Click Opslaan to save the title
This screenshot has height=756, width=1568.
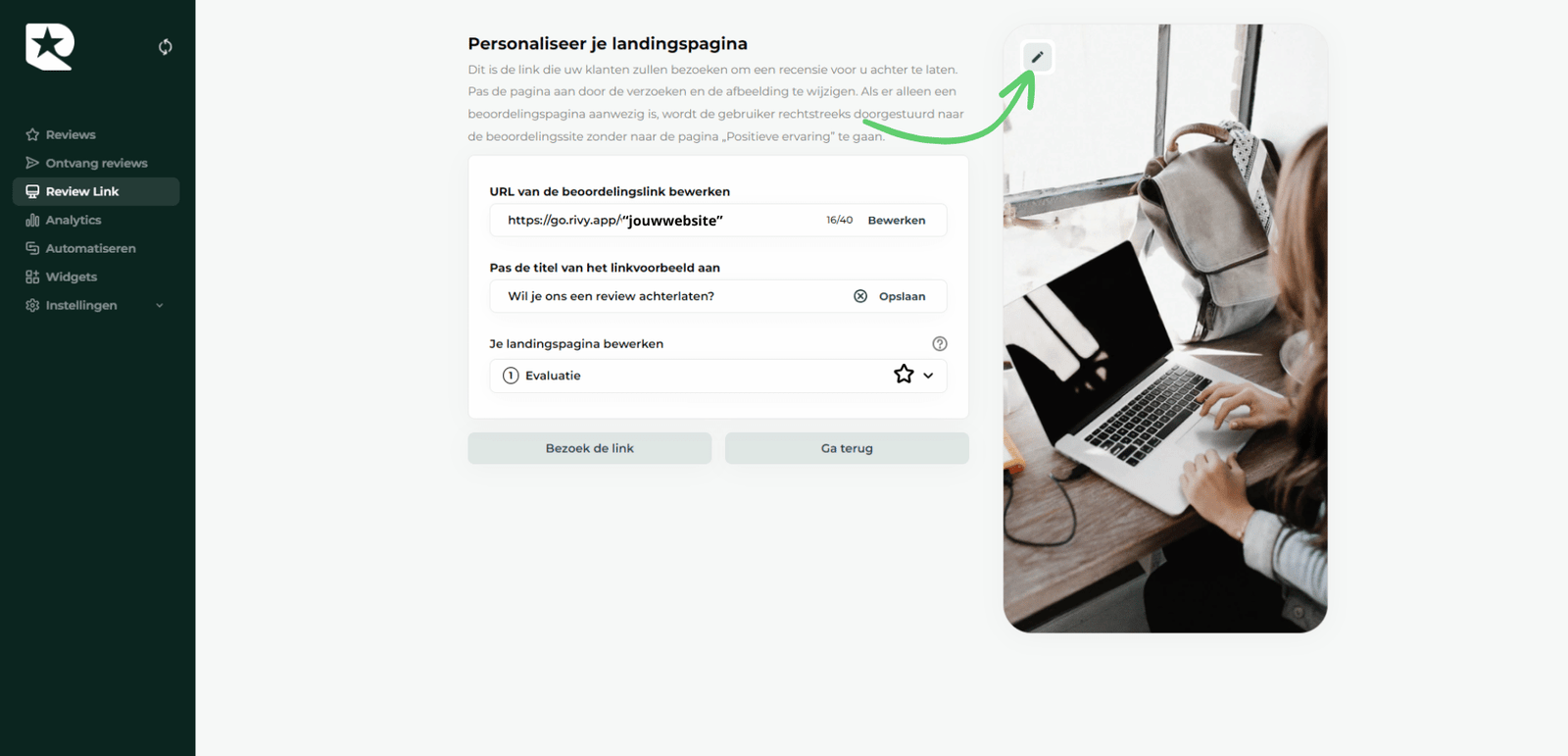902,296
